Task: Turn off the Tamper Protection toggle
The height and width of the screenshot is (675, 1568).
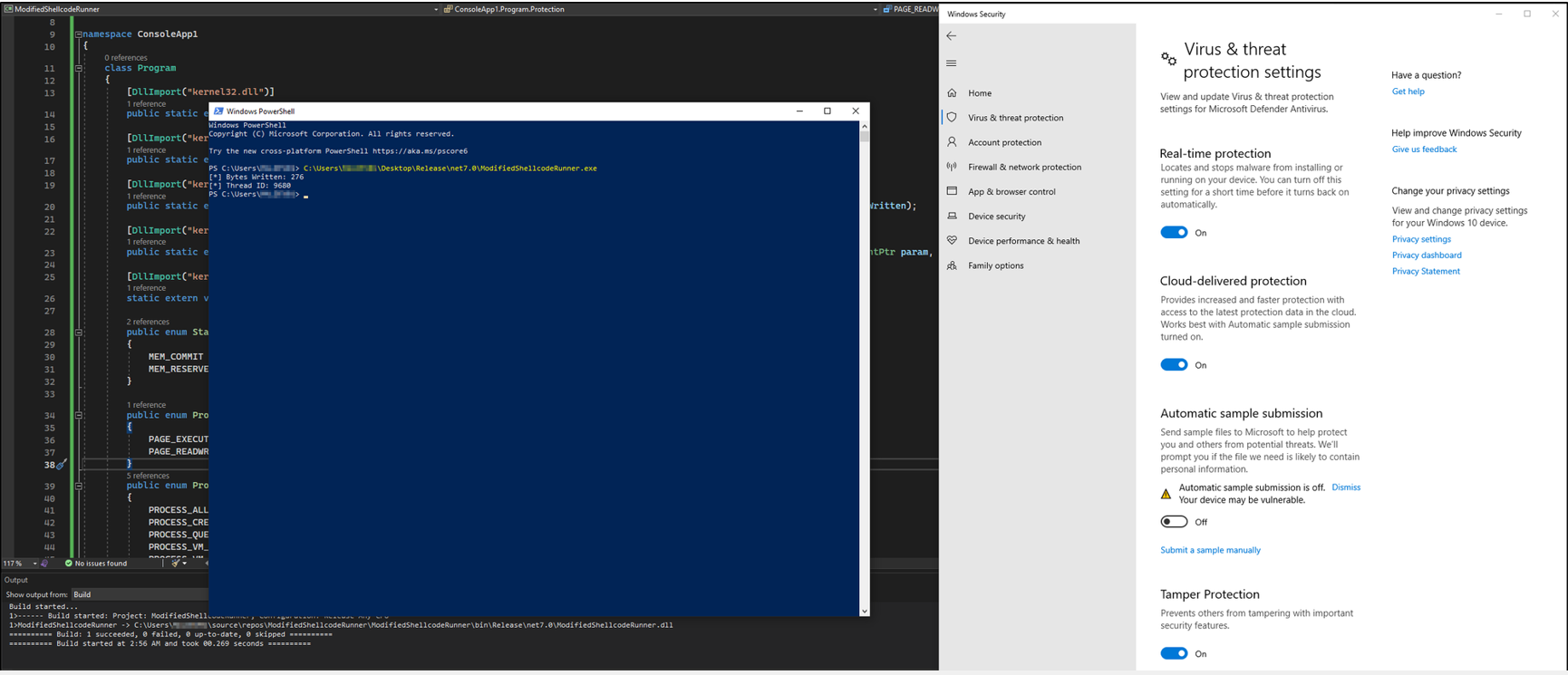Action: pyautogui.click(x=1174, y=653)
